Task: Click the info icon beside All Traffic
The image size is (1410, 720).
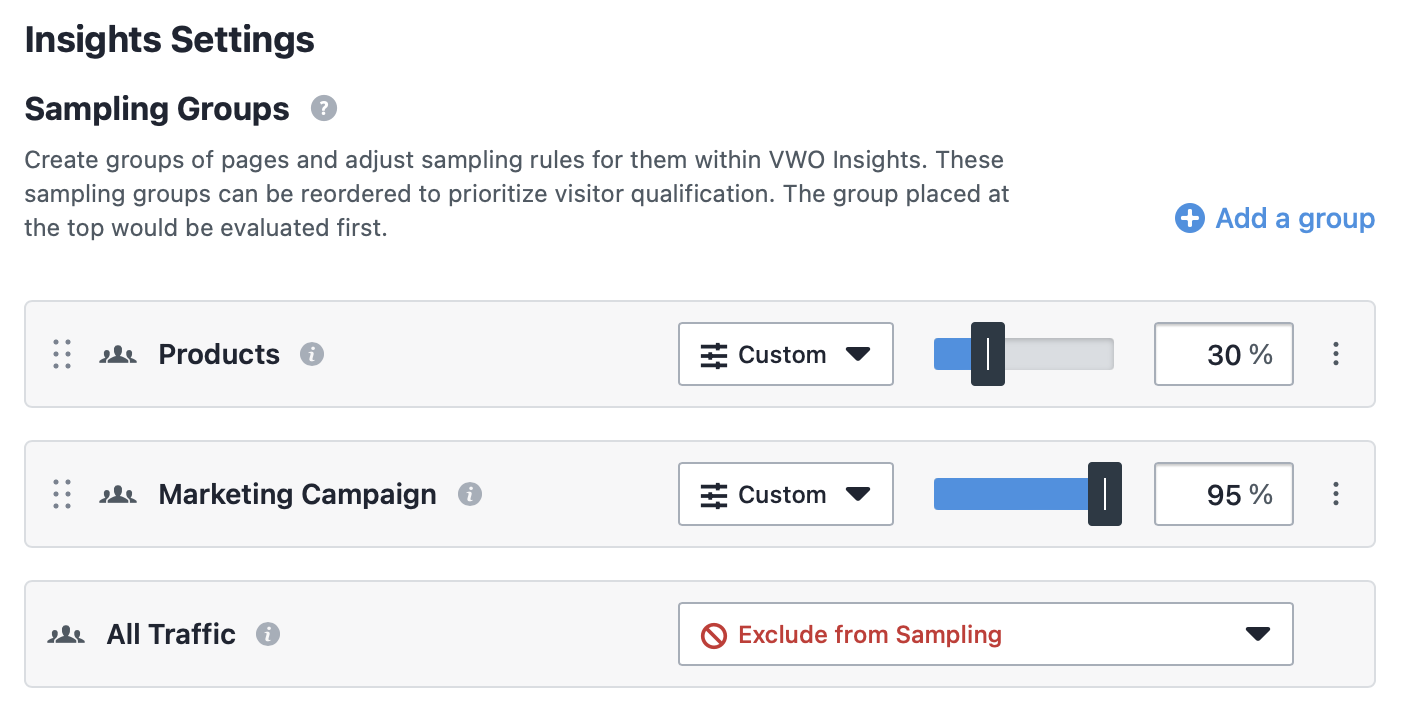Action: [x=268, y=634]
